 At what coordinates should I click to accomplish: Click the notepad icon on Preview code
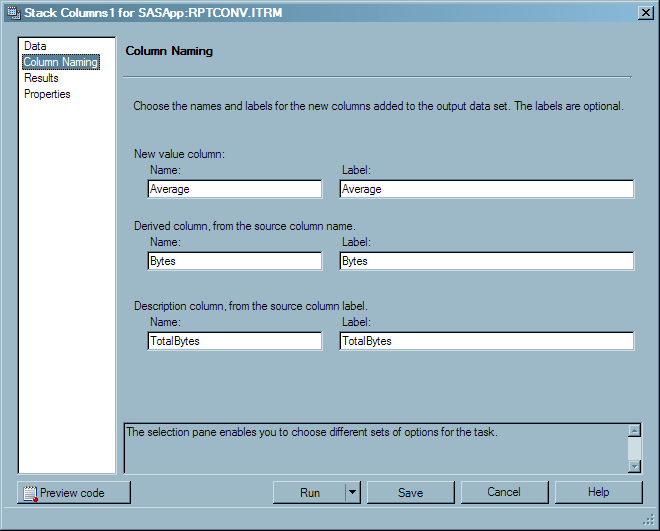point(30,493)
